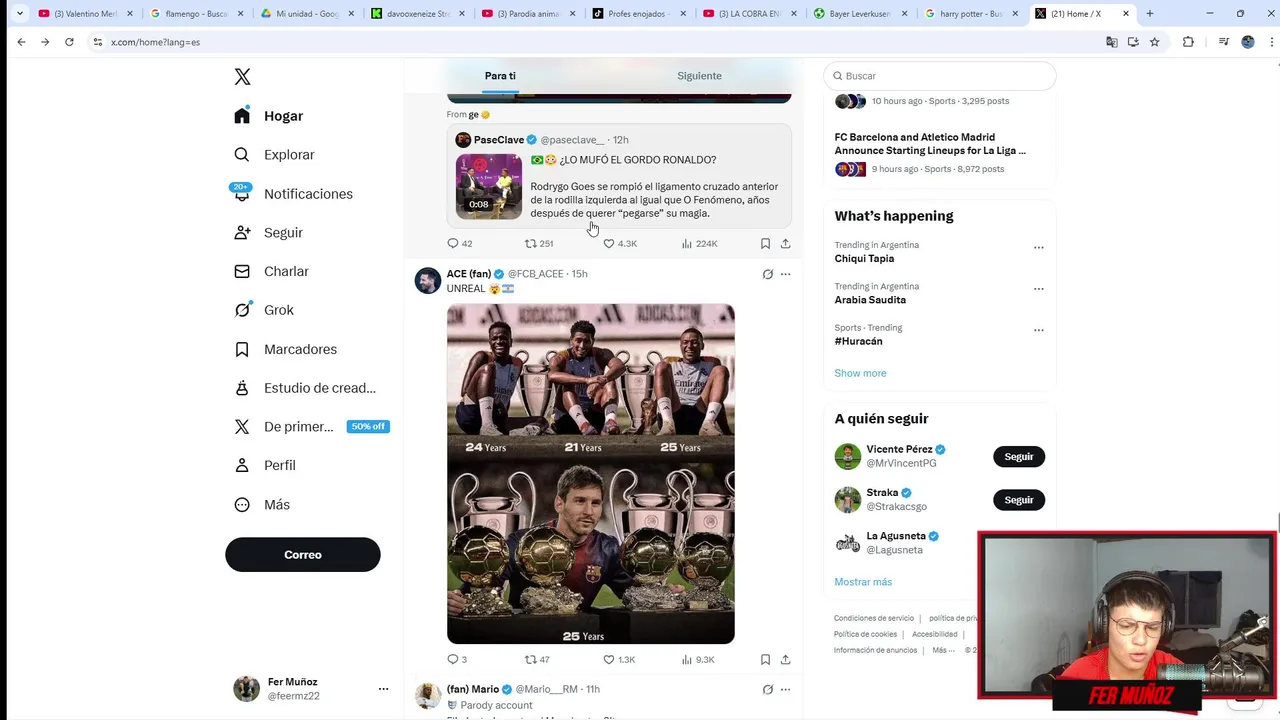Screen dimensions: 1280x720
Task: View analytics showing 224K views
Action: point(700,243)
